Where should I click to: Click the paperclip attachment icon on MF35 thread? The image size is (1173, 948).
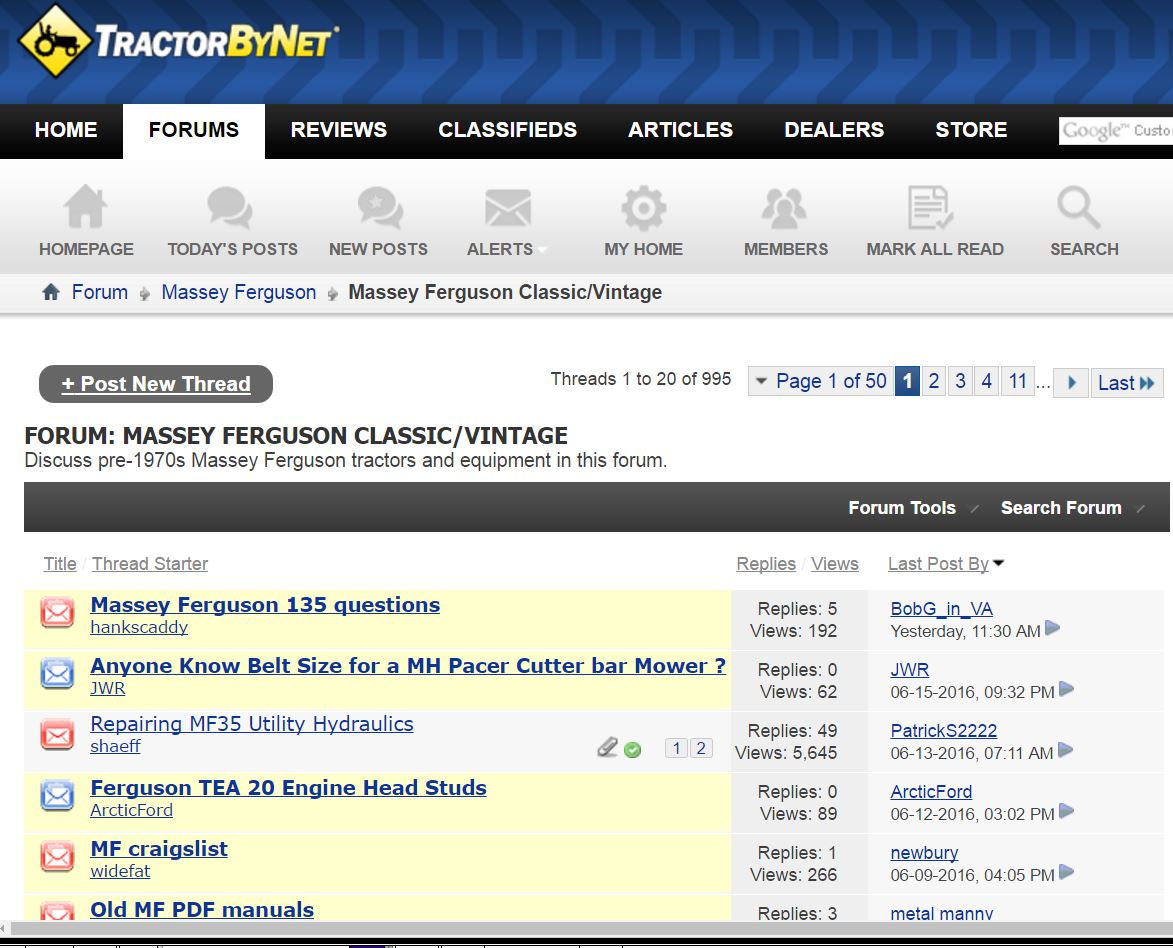tap(607, 747)
